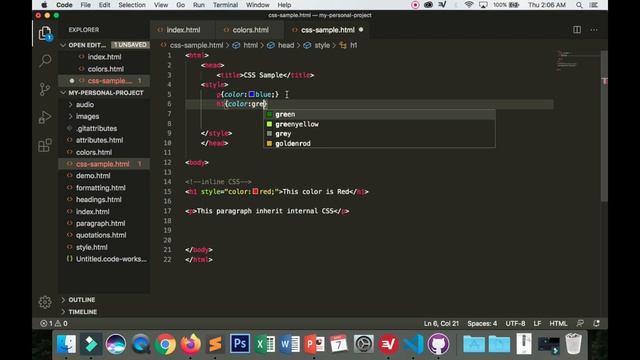Expand the Outline section
The width and height of the screenshot is (640, 360).
82,300
